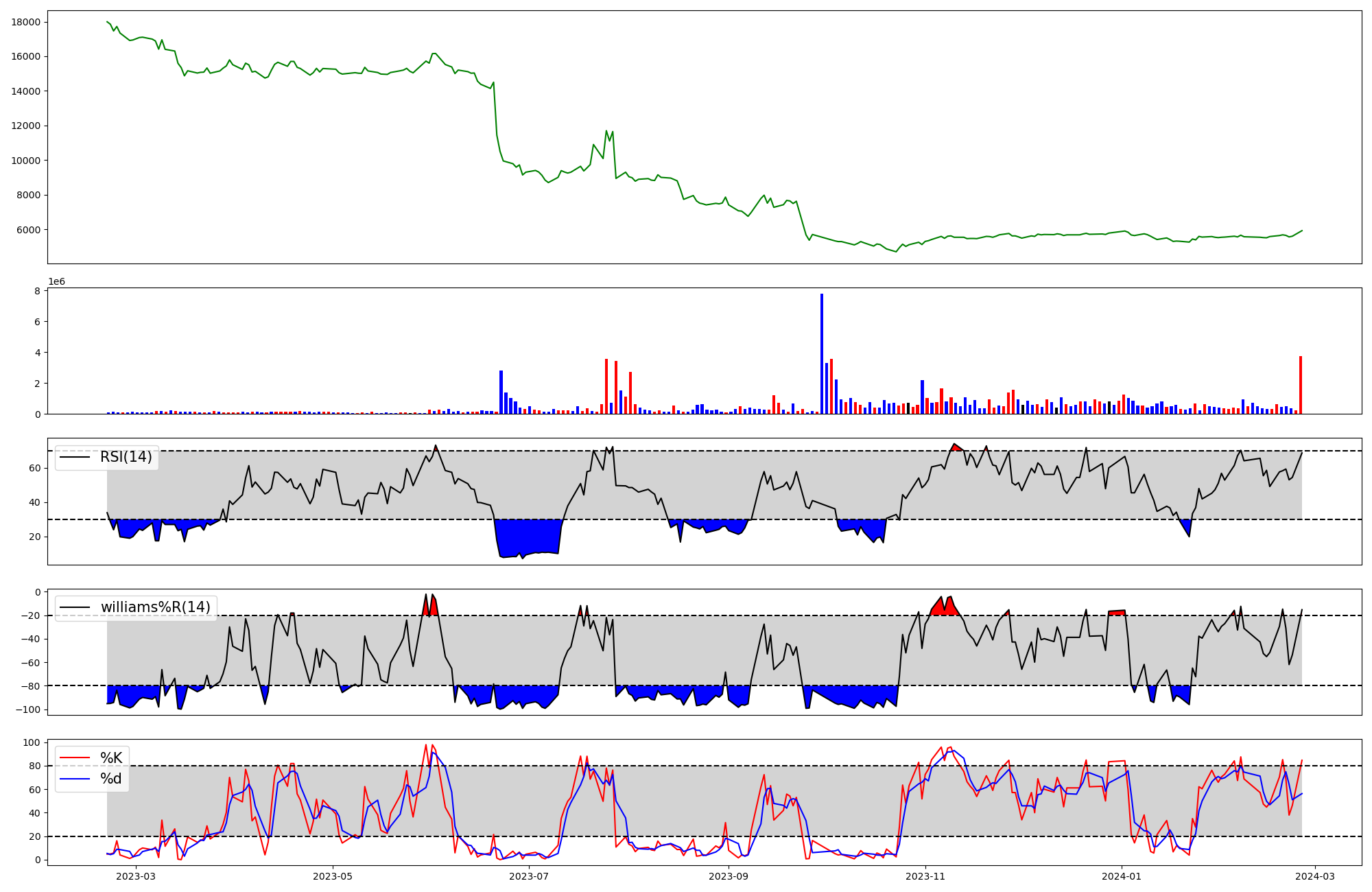
Task: Click the RSI(14) legend label
Action: click(126, 457)
